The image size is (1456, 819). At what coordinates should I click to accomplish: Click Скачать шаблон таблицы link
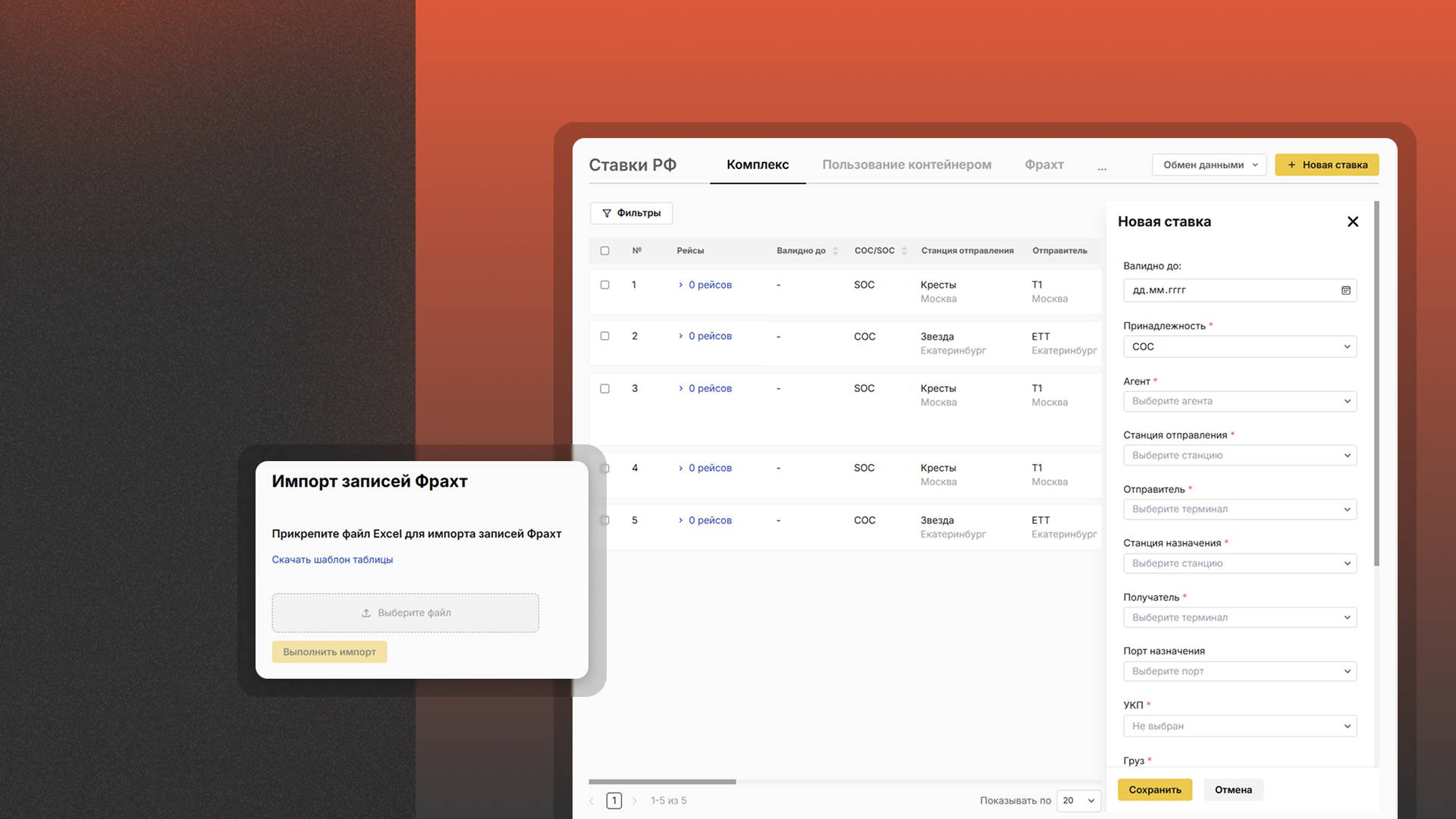pos(332,560)
